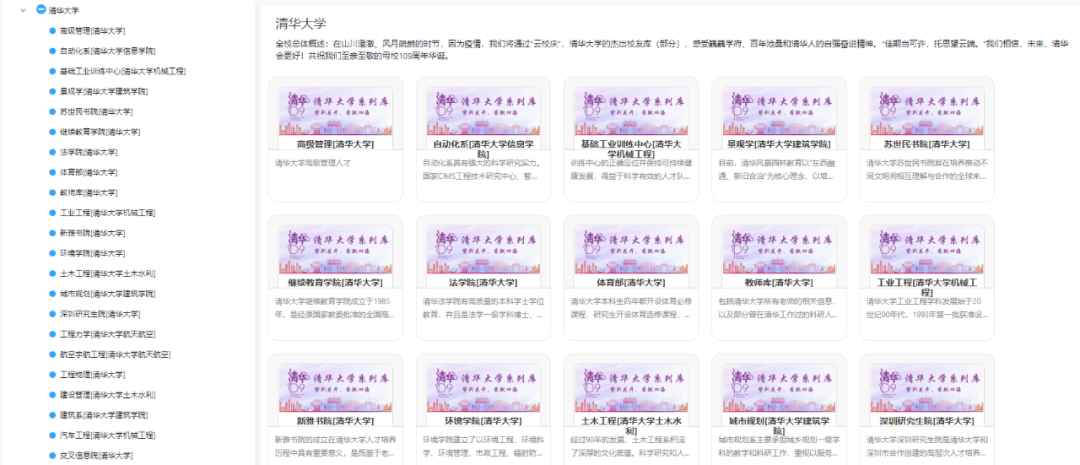Image resolution: width=1080 pixels, height=465 pixels.
Task: Open the 自动化系[清华大学信息学院] card banner image
Action: pyautogui.click(x=483, y=112)
